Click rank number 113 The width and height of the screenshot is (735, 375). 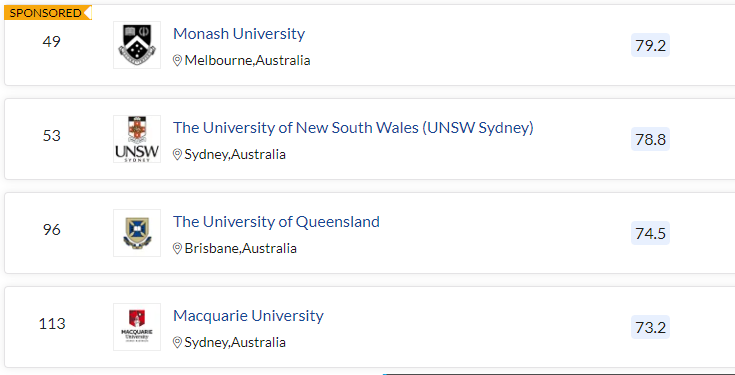[x=52, y=324]
